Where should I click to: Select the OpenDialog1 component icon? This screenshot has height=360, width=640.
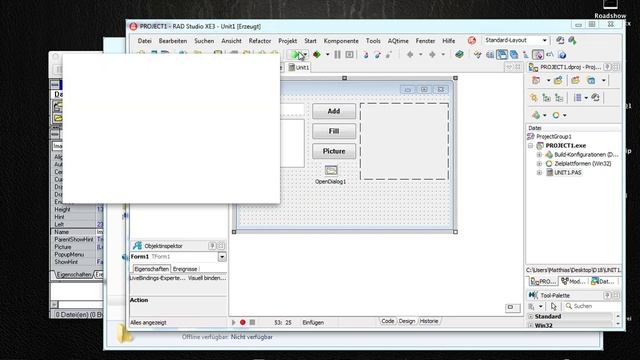(331, 170)
